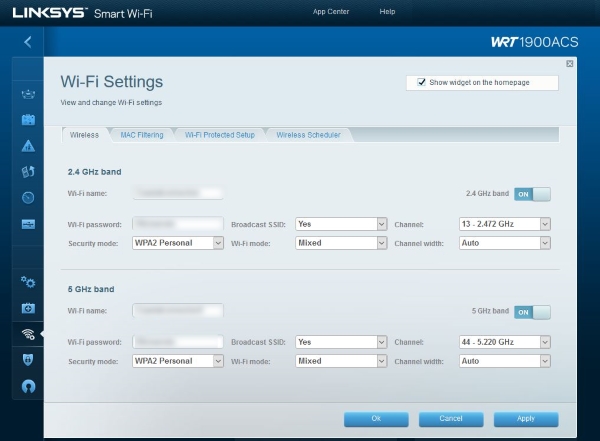
Task: Open 5 GHz Security mode dropdown
Action: click(x=178, y=361)
